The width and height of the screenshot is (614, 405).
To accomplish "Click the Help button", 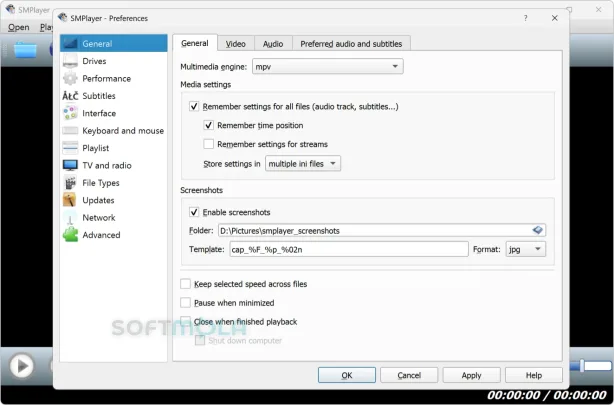I will pos(534,375).
